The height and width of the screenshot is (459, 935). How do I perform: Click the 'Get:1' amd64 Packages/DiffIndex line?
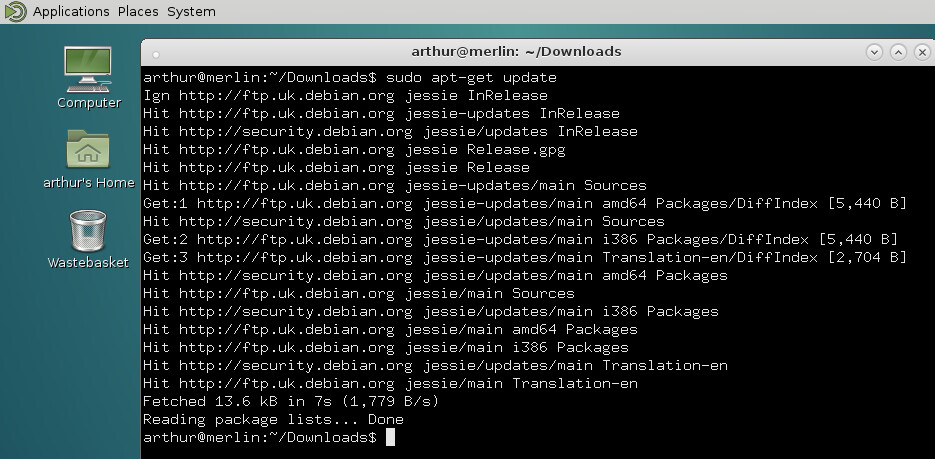(x=525, y=203)
